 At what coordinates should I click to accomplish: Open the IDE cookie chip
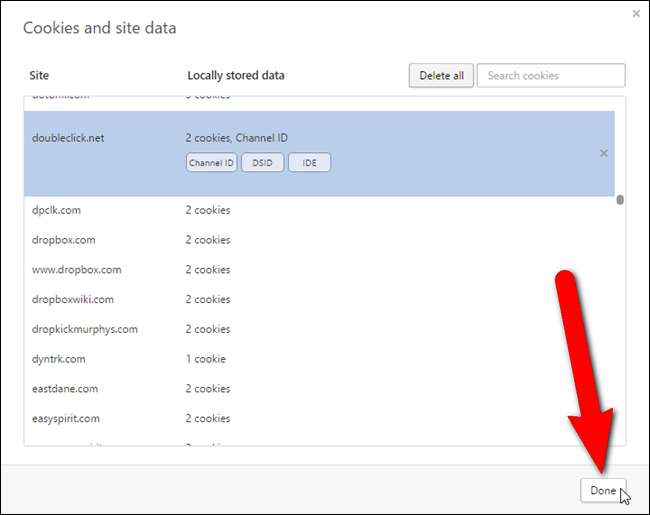309,163
